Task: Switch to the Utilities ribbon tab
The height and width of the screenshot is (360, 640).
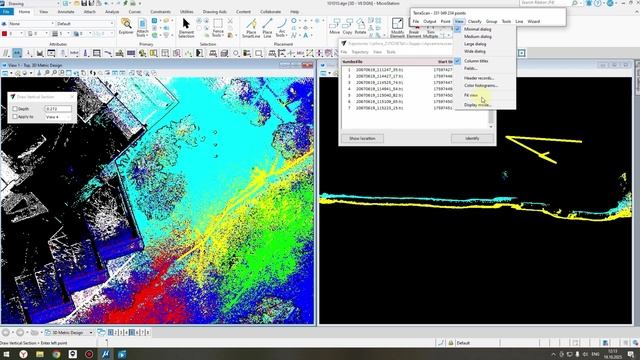Action: 187,12
